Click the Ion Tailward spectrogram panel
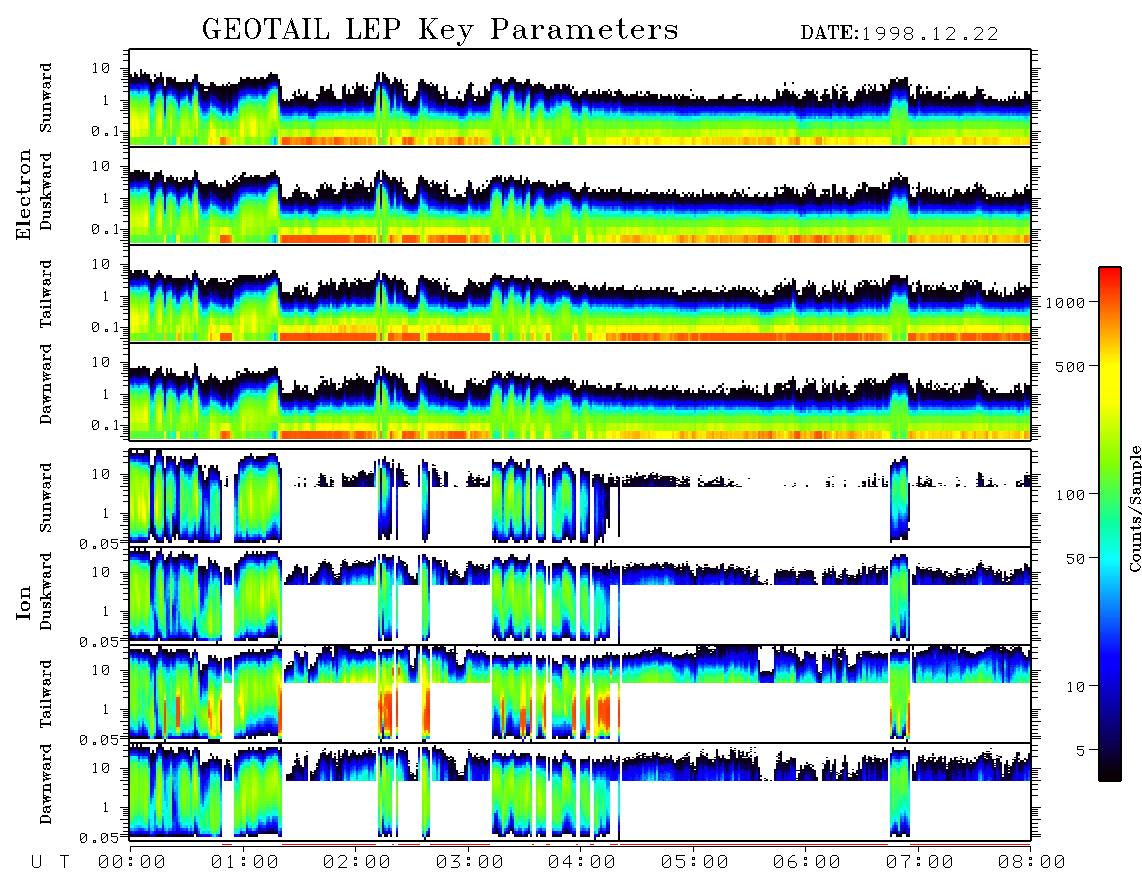 tap(580, 694)
